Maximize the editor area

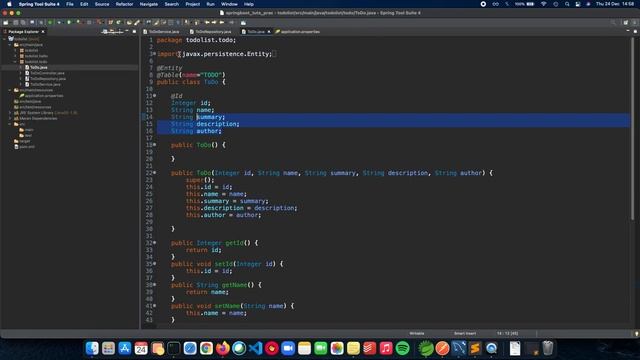tap(635, 31)
